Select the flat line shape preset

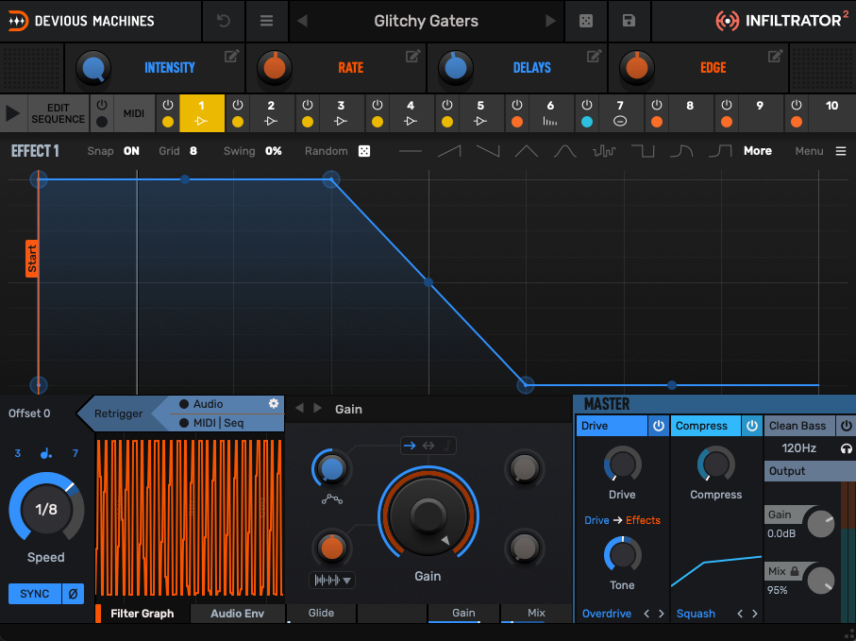click(x=411, y=151)
